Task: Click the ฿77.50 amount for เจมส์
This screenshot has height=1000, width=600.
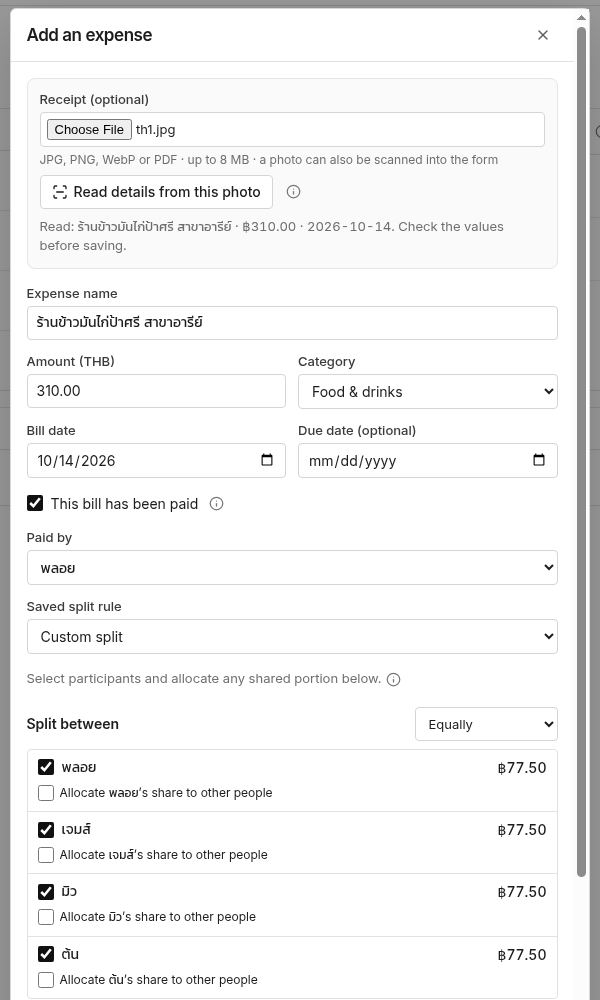Action: coord(522,830)
